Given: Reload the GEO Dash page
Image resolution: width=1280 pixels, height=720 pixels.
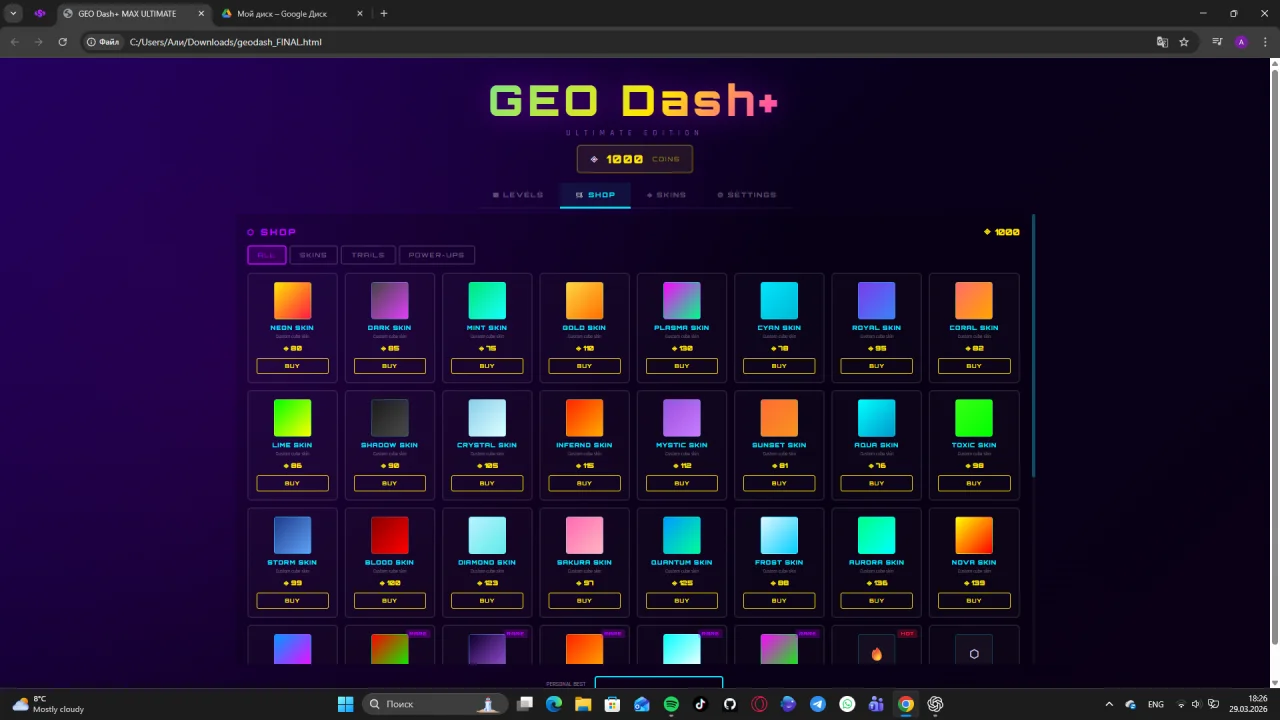Looking at the screenshot, I should (x=62, y=42).
